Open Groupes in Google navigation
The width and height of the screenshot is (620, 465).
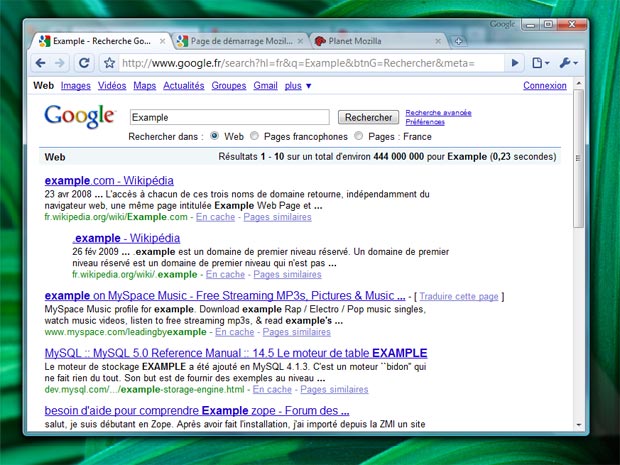[x=229, y=86]
